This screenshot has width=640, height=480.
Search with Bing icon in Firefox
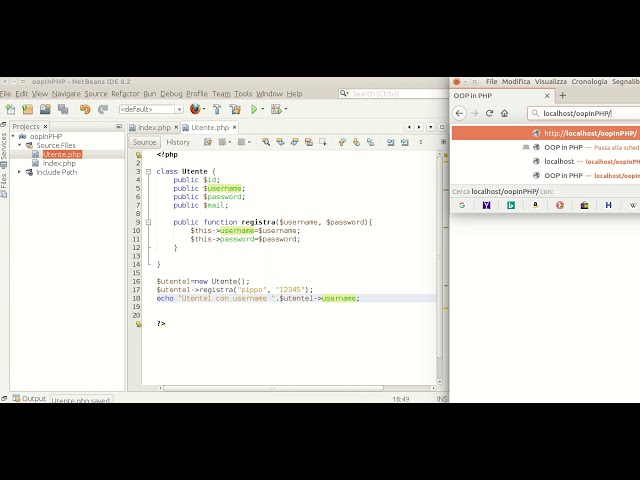tap(511, 205)
